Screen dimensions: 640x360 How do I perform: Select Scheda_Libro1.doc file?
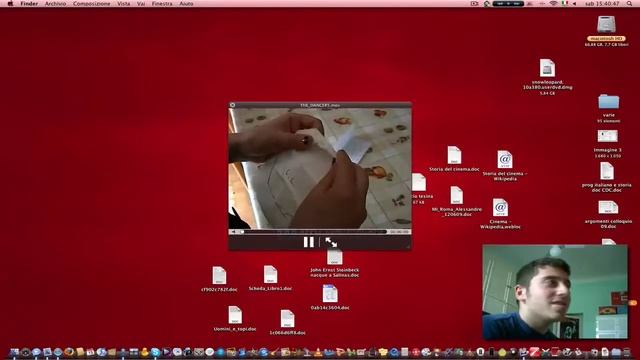click(x=270, y=274)
